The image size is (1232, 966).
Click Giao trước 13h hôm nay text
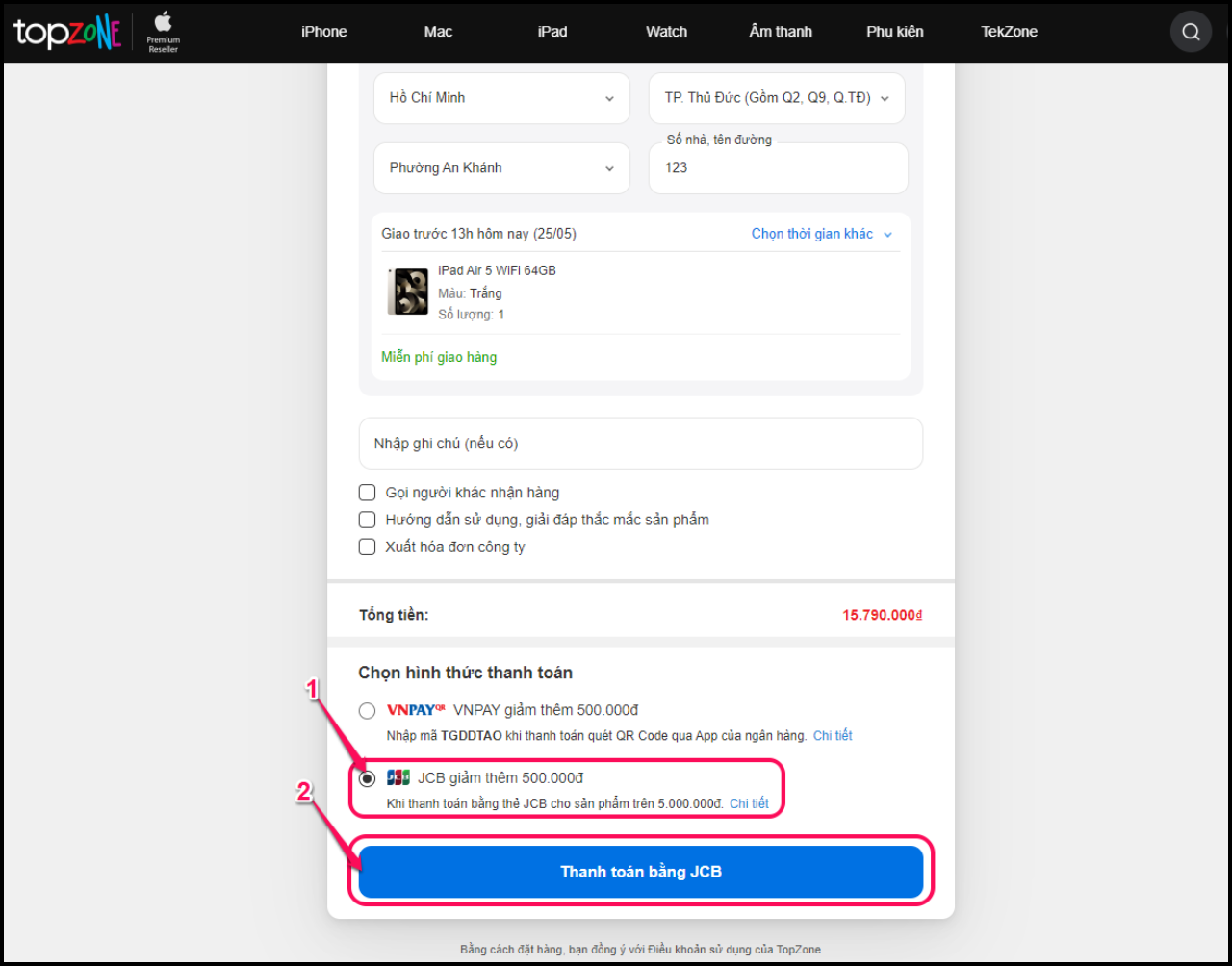478,234
